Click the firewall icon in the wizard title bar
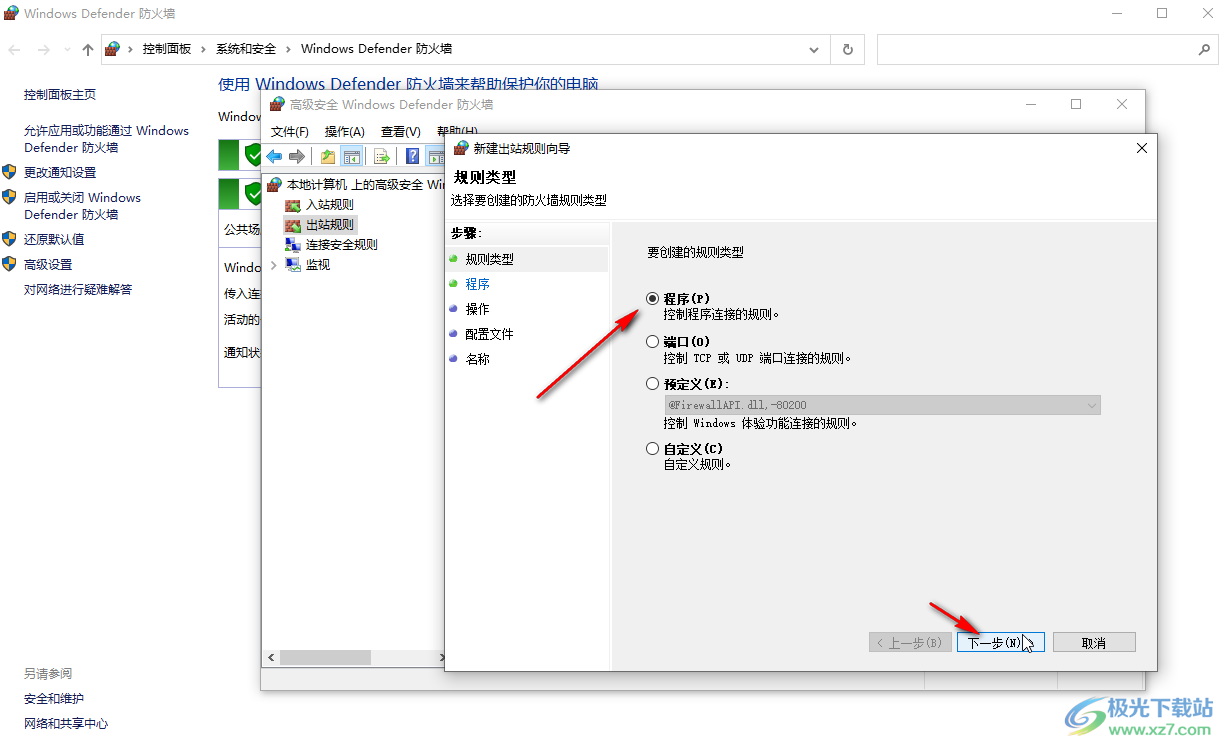 461,148
